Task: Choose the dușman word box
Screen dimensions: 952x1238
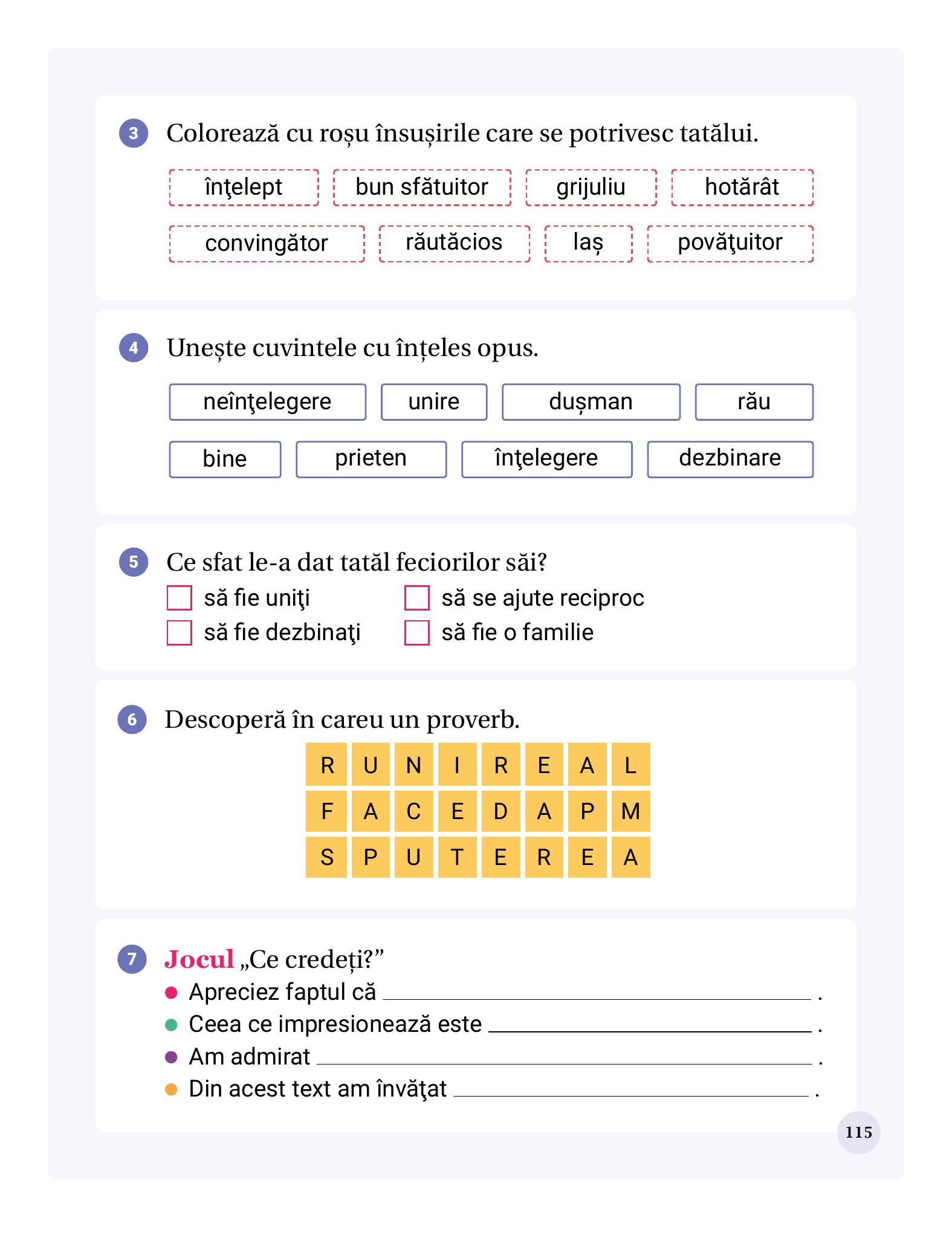Action: [591, 402]
